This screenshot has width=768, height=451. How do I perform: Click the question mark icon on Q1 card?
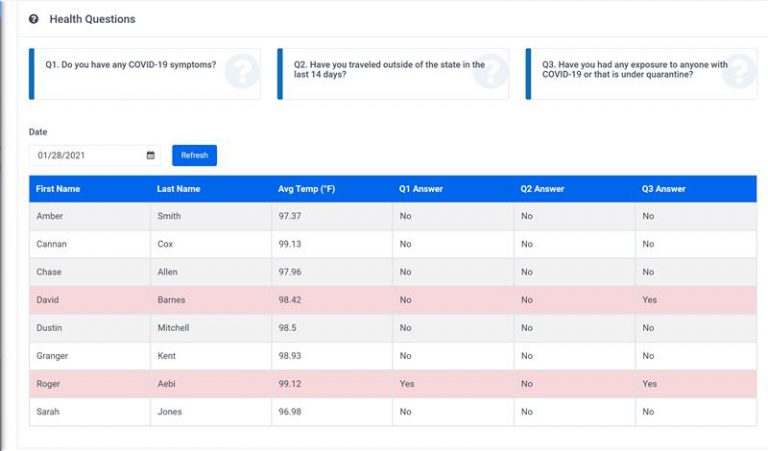(241, 73)
